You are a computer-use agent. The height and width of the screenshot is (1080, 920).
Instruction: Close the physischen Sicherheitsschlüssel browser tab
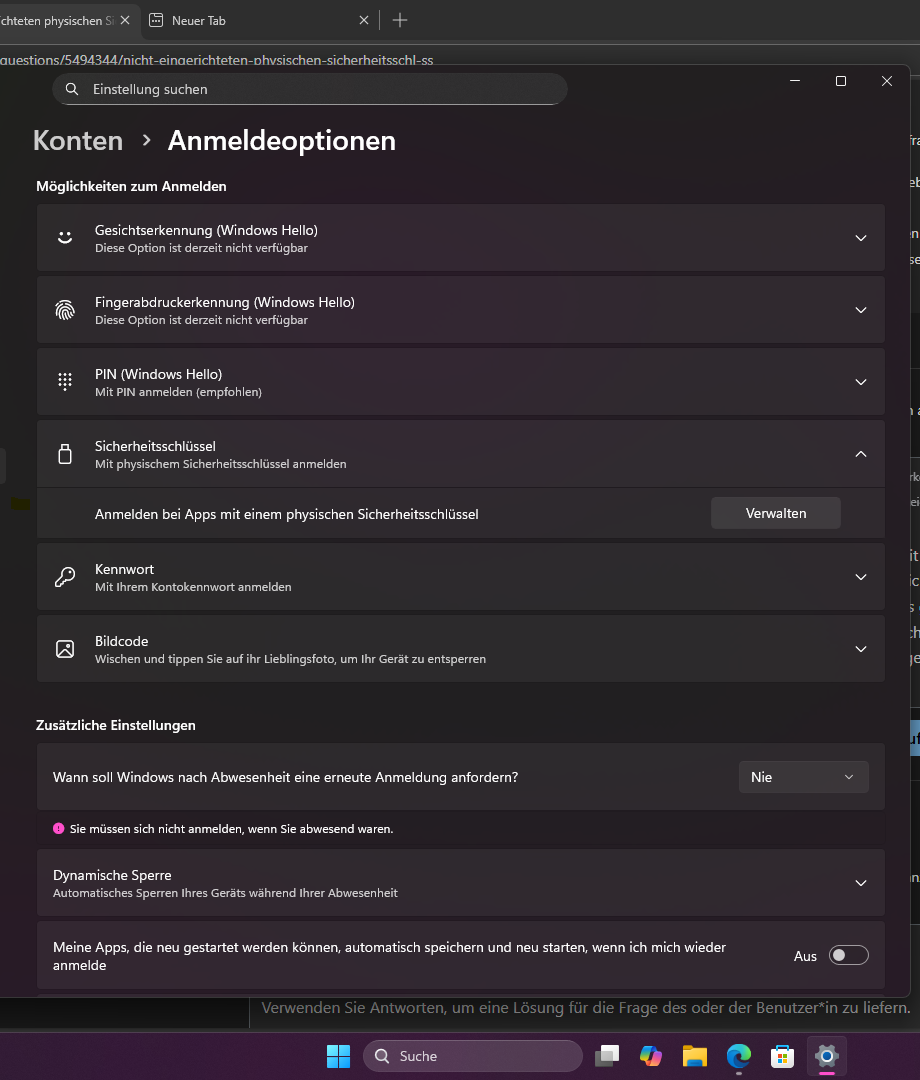tap(125, 21)
